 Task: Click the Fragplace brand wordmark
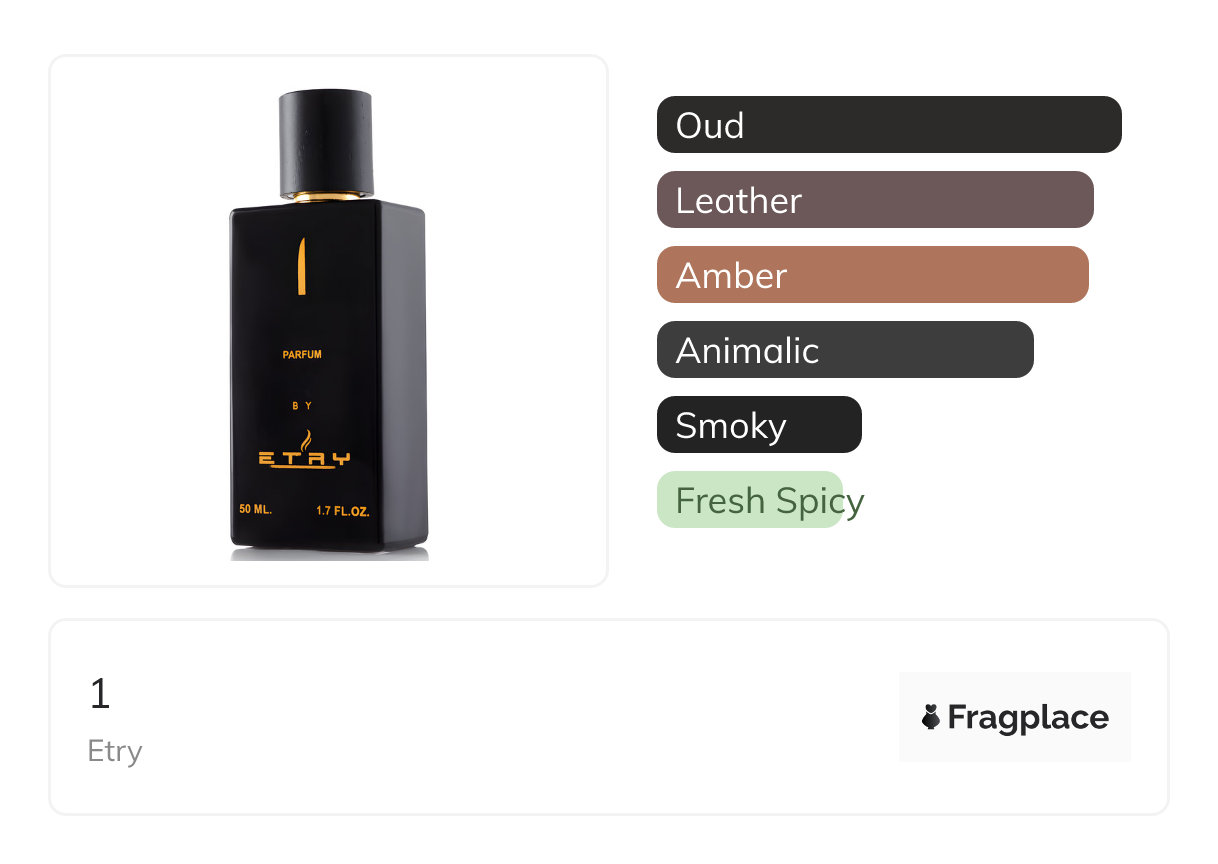click(x=1028, y=718)
